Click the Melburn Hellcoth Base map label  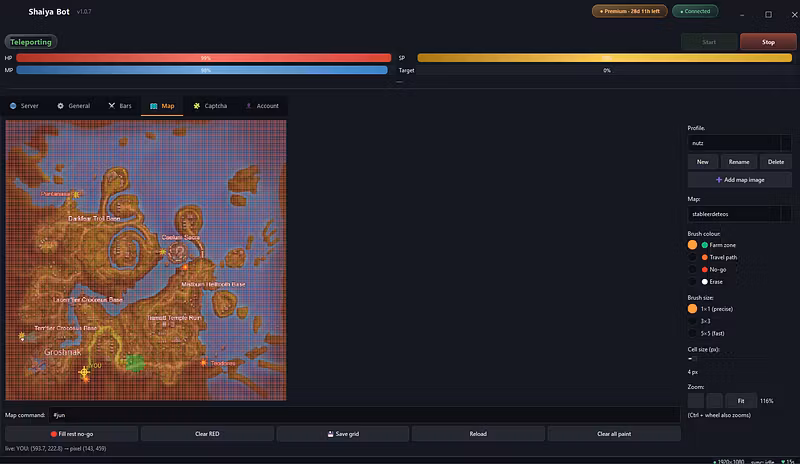tap(213, 284)
